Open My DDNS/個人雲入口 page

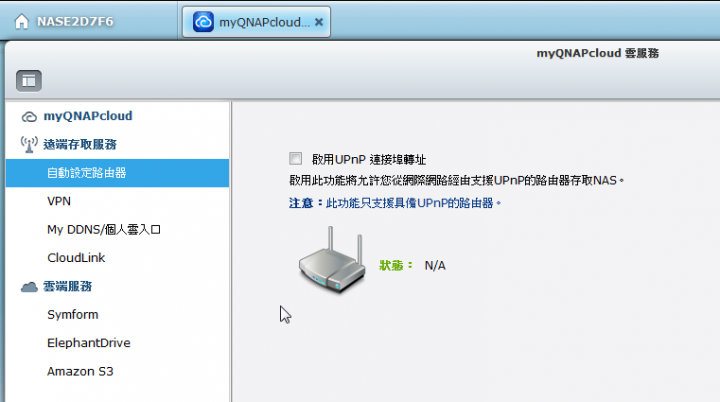[x=104, y=229]
